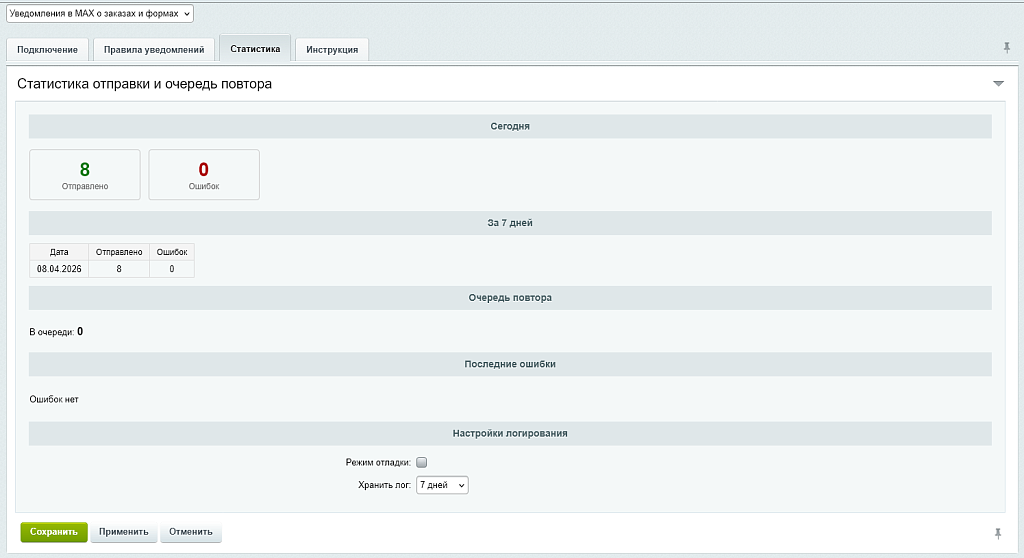Click the Настройки логирования section header
Screen dimensions: 1024x558
(x=510, y=433)
